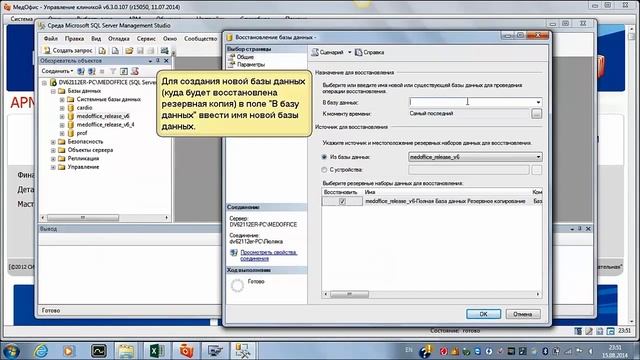Select the Общие page in restore dialog
This screenshot has height=360, width=640.
245,57
